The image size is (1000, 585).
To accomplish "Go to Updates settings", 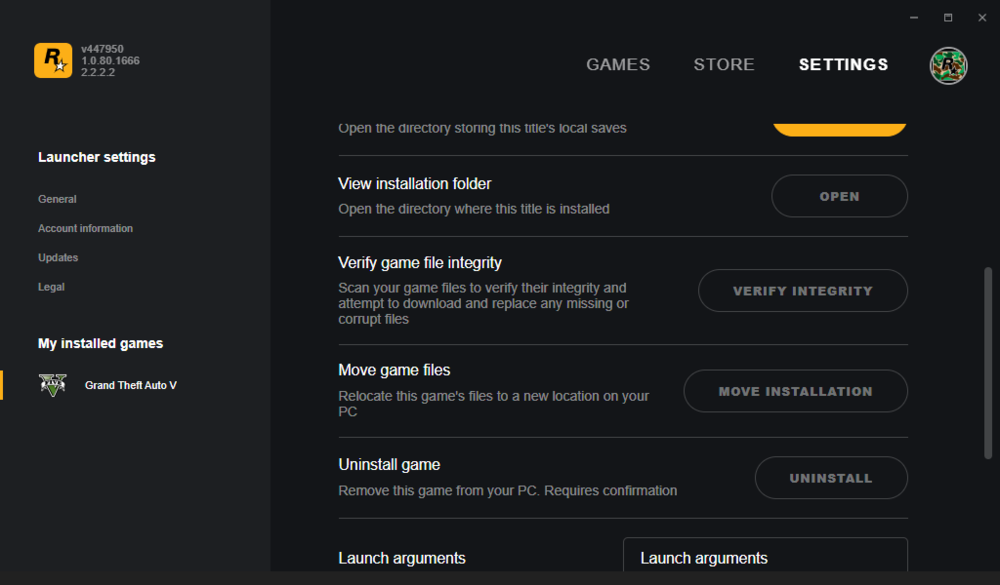I will (x=58, y=258).
